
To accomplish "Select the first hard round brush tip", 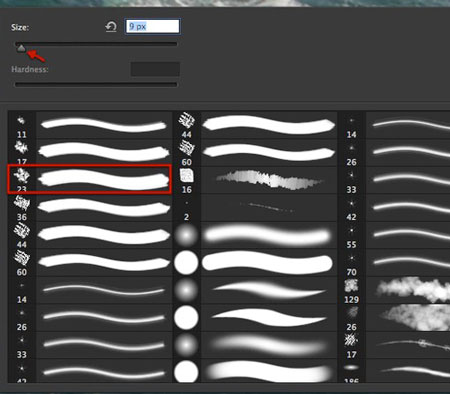I will coord(186,263).
